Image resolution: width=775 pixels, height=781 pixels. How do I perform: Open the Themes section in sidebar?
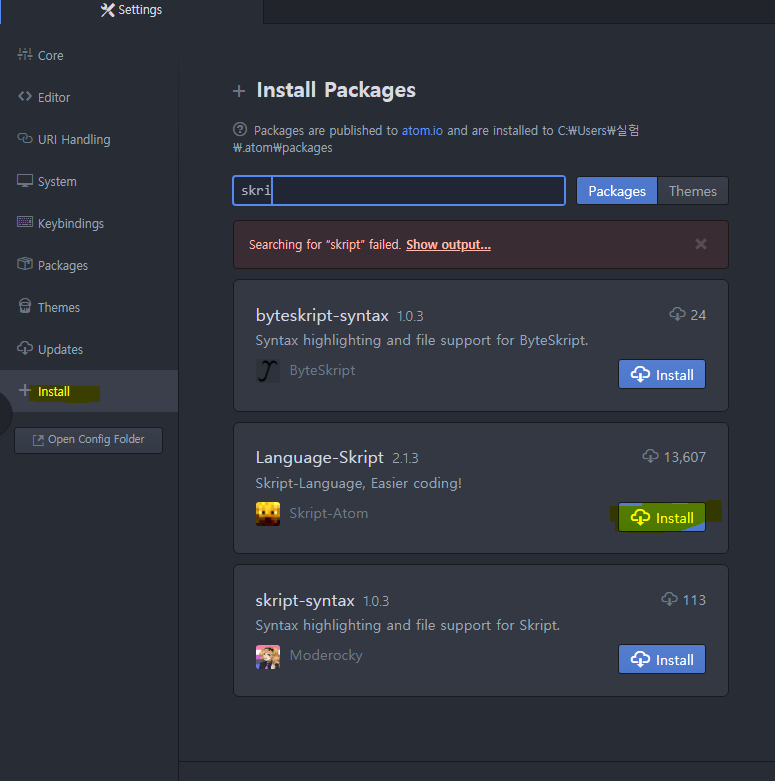click(x=89, y=307)
